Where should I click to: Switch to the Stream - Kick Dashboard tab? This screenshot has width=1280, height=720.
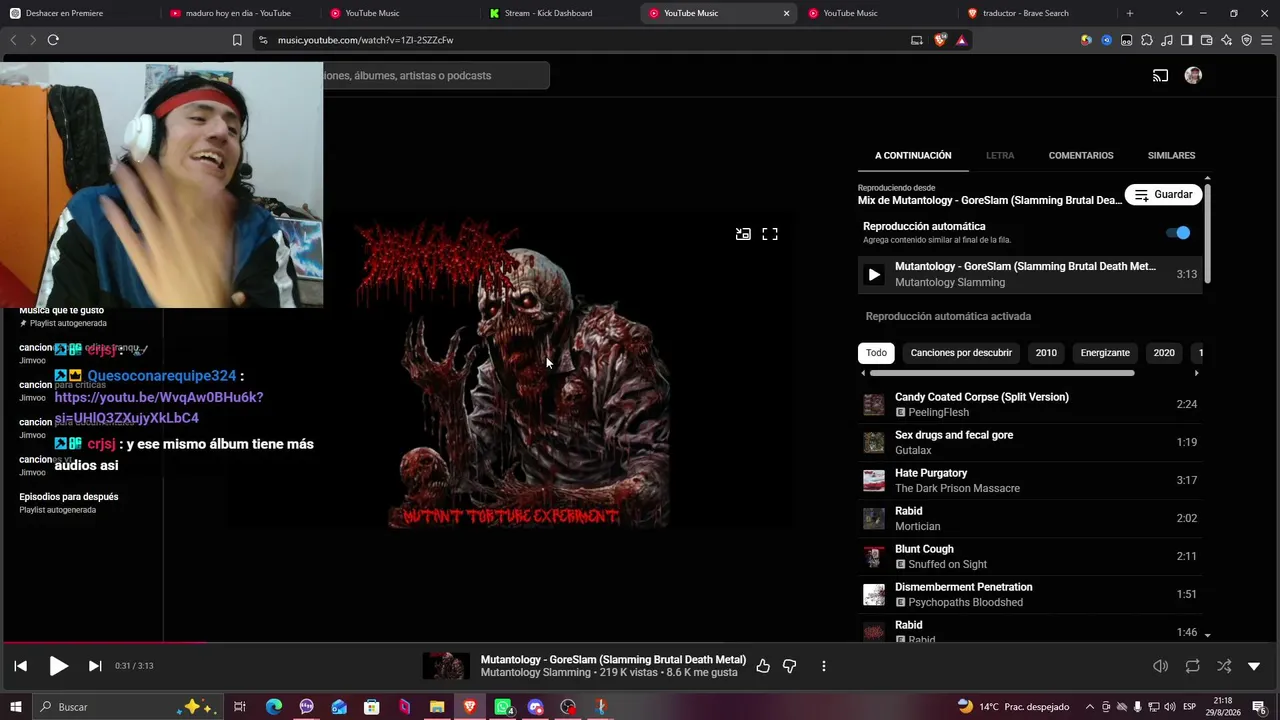[x=558, y=13]
